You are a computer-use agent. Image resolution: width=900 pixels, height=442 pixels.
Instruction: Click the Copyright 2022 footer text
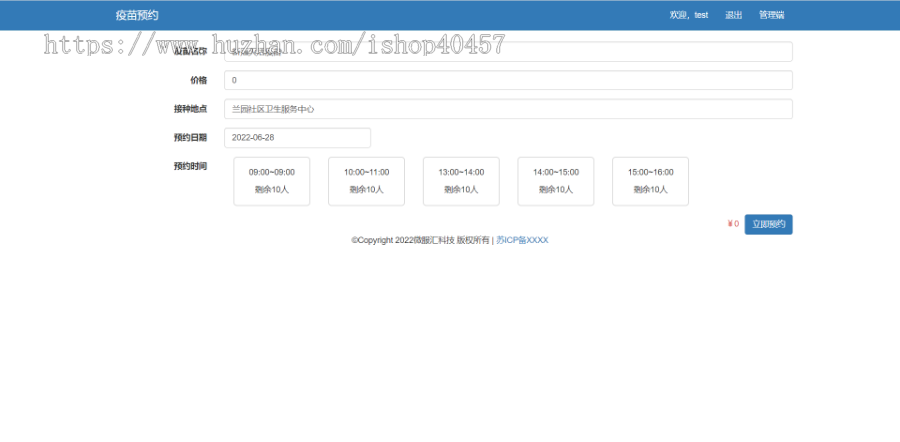(420, 241)
